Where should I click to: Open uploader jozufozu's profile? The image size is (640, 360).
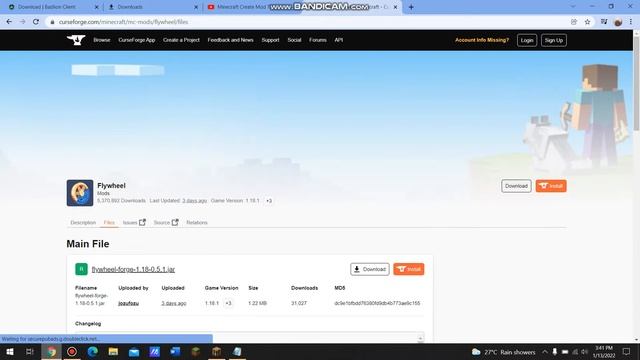129,303
